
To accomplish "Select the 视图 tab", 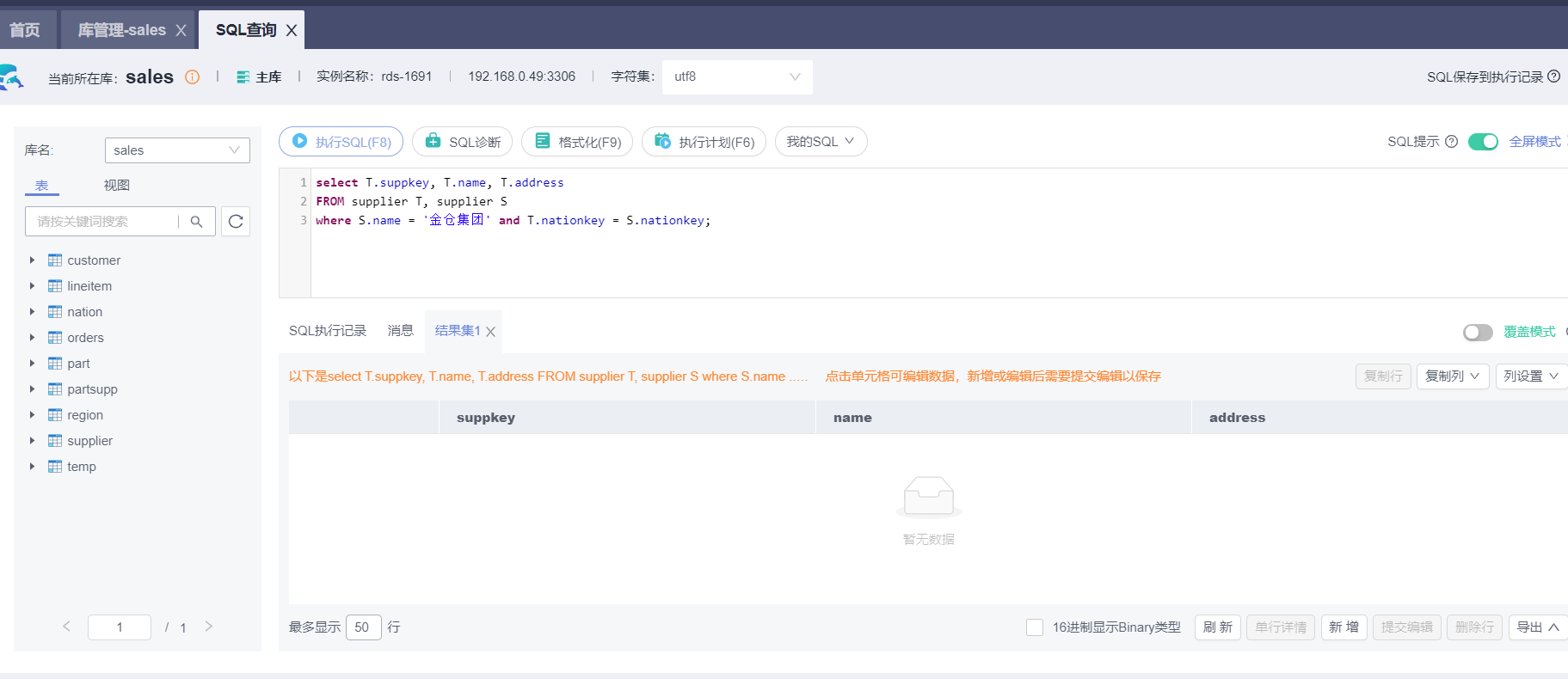I will coord(116,186).
